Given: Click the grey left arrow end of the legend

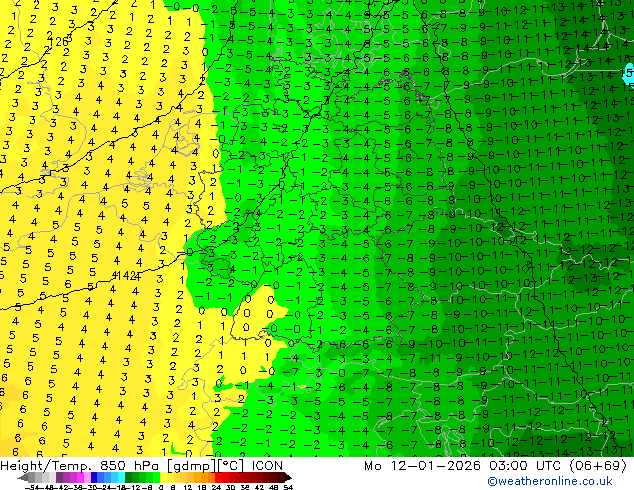Looking at the screenshot, I should point(23,477).
